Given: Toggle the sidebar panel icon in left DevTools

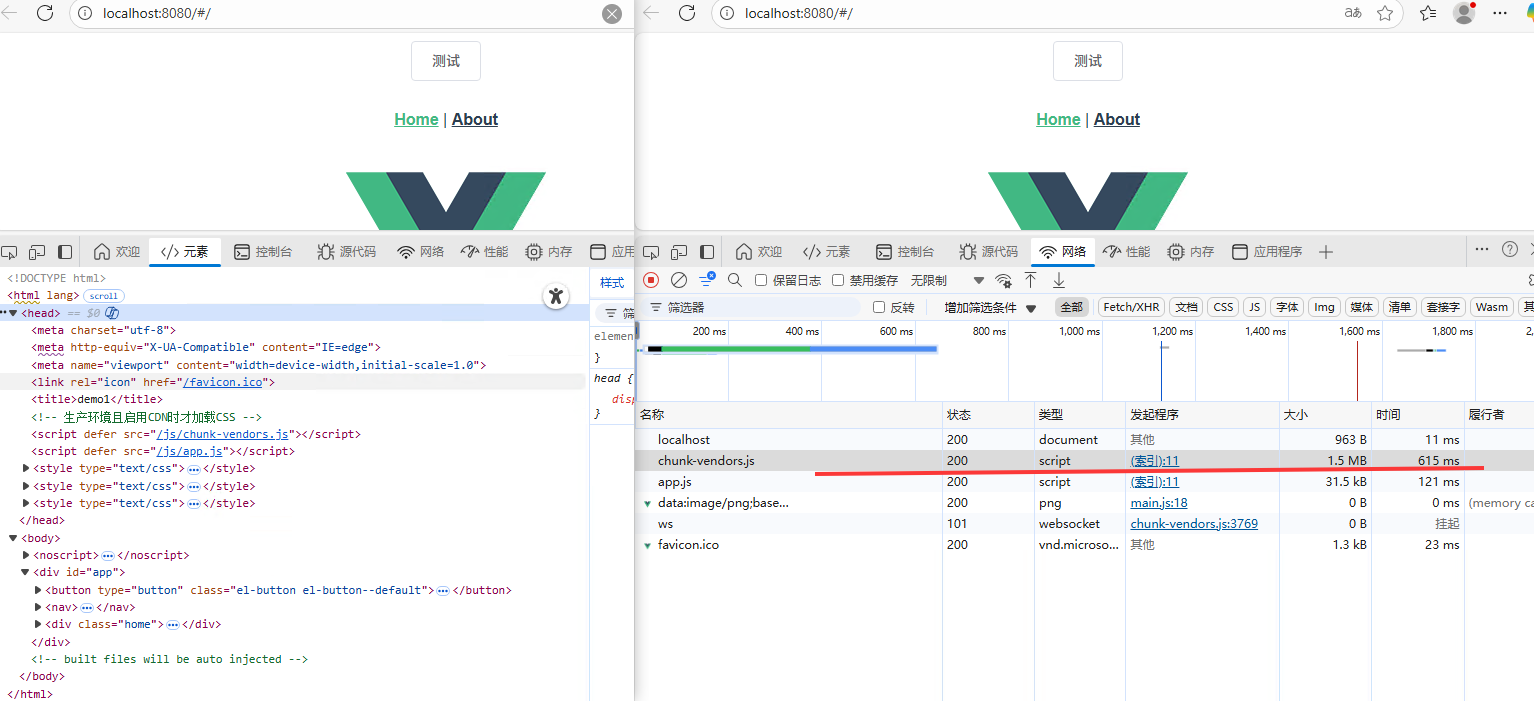Looking at the screenshot, I should click(65, 252).
